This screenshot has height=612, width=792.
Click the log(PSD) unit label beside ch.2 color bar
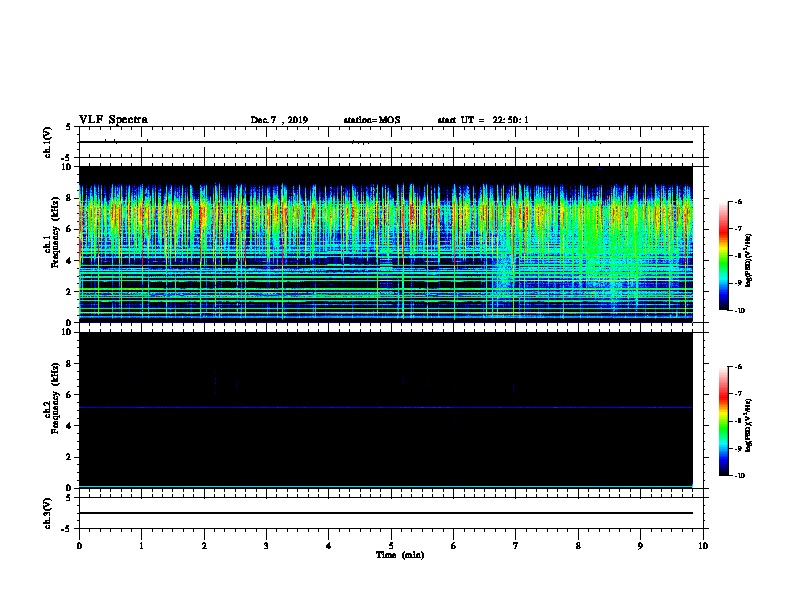(748, 426)
